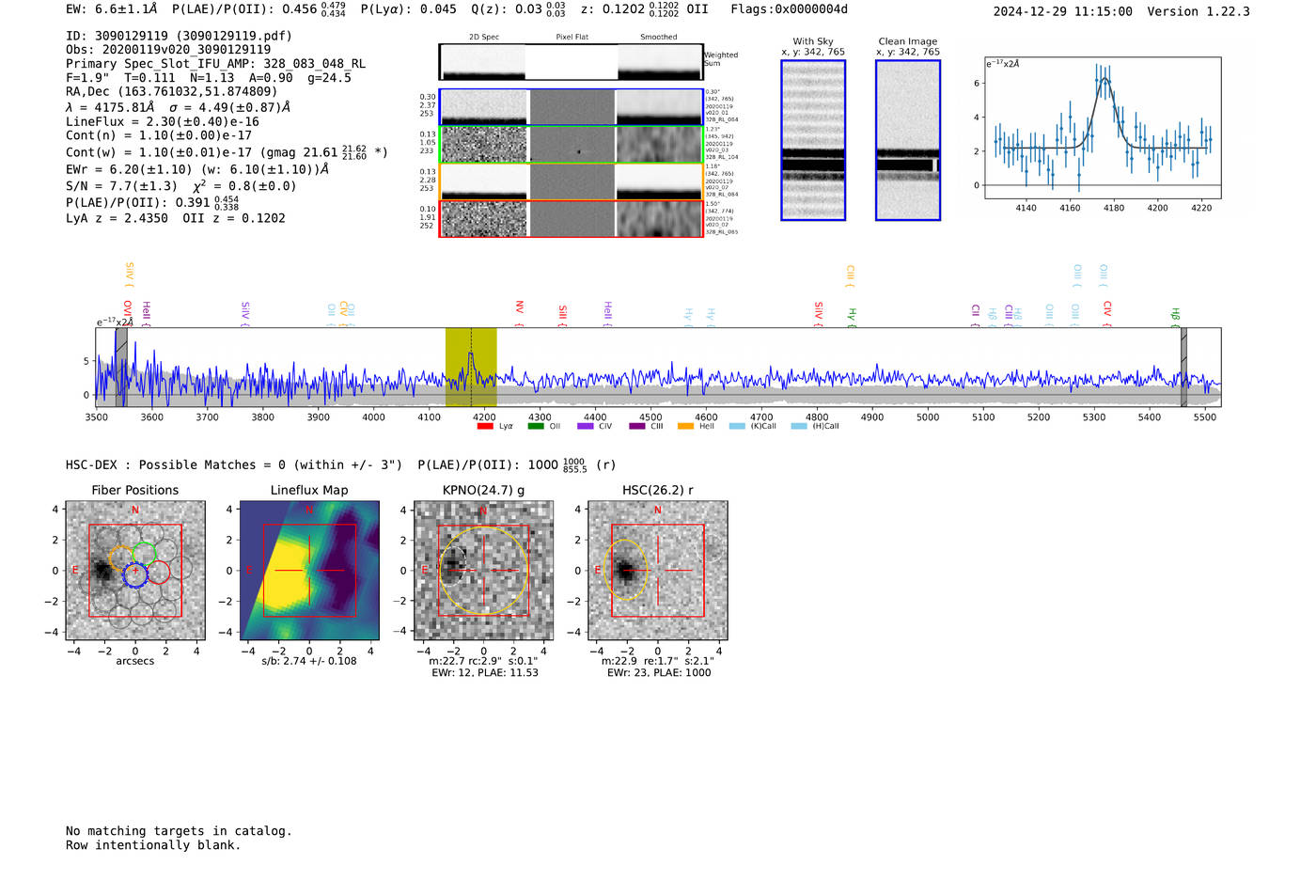Click the Flags:0x0000004d text
Viewport: 1316px width, 896px height.
(789, 9)
